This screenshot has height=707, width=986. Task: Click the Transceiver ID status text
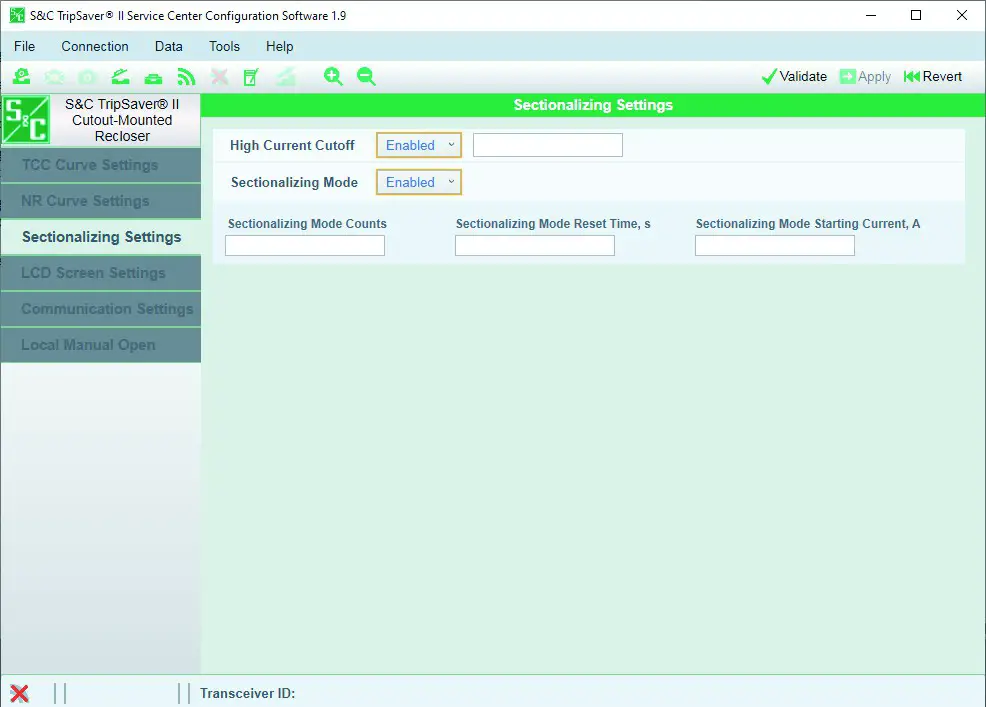[x=248, y=693]
